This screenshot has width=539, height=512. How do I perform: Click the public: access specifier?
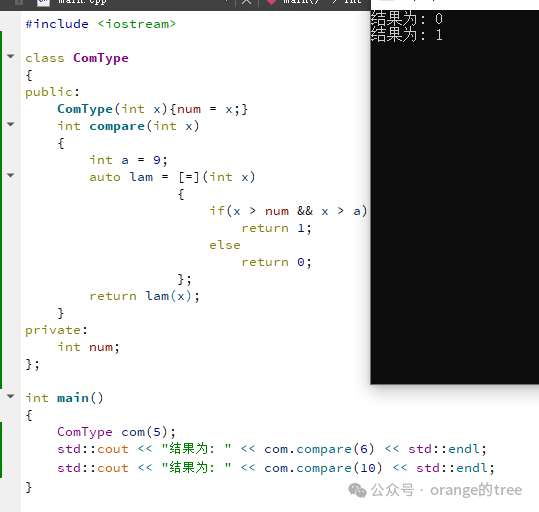click(52, 92)
